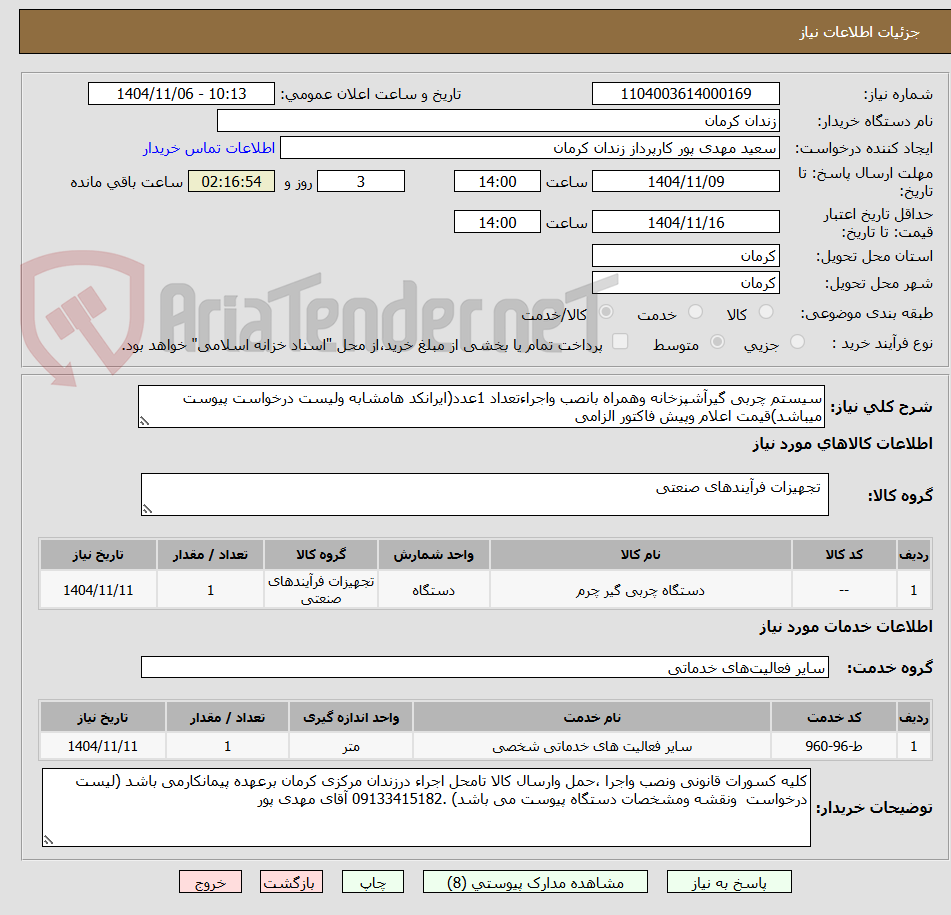Click the resize handle of شرح کلی نیاز box

coord(144,421)
